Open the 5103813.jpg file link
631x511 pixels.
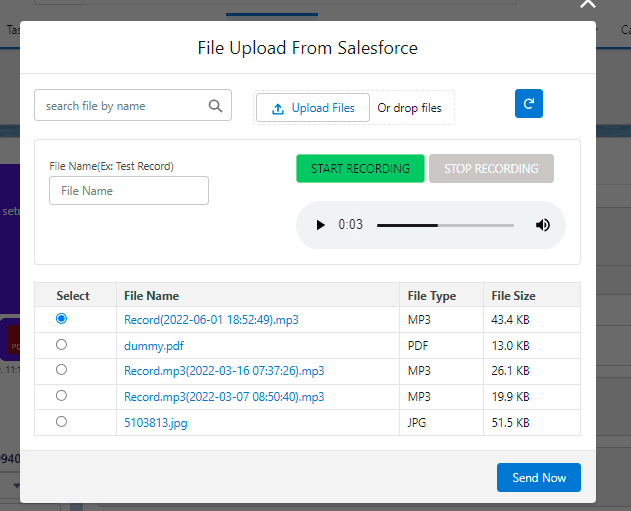tap(155, 423)
